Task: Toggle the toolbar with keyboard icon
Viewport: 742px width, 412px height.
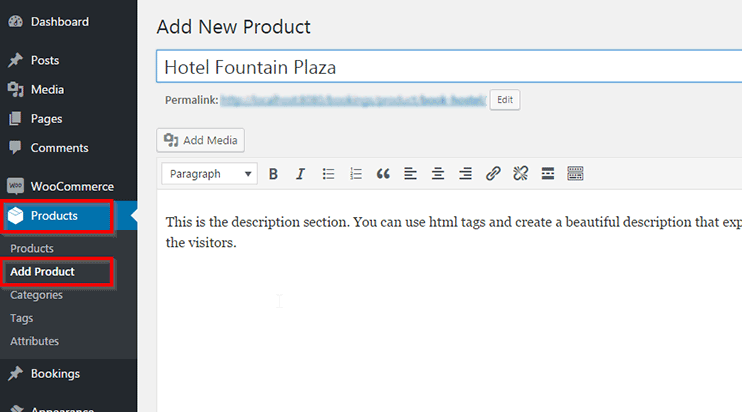Action: coord(575,174)
